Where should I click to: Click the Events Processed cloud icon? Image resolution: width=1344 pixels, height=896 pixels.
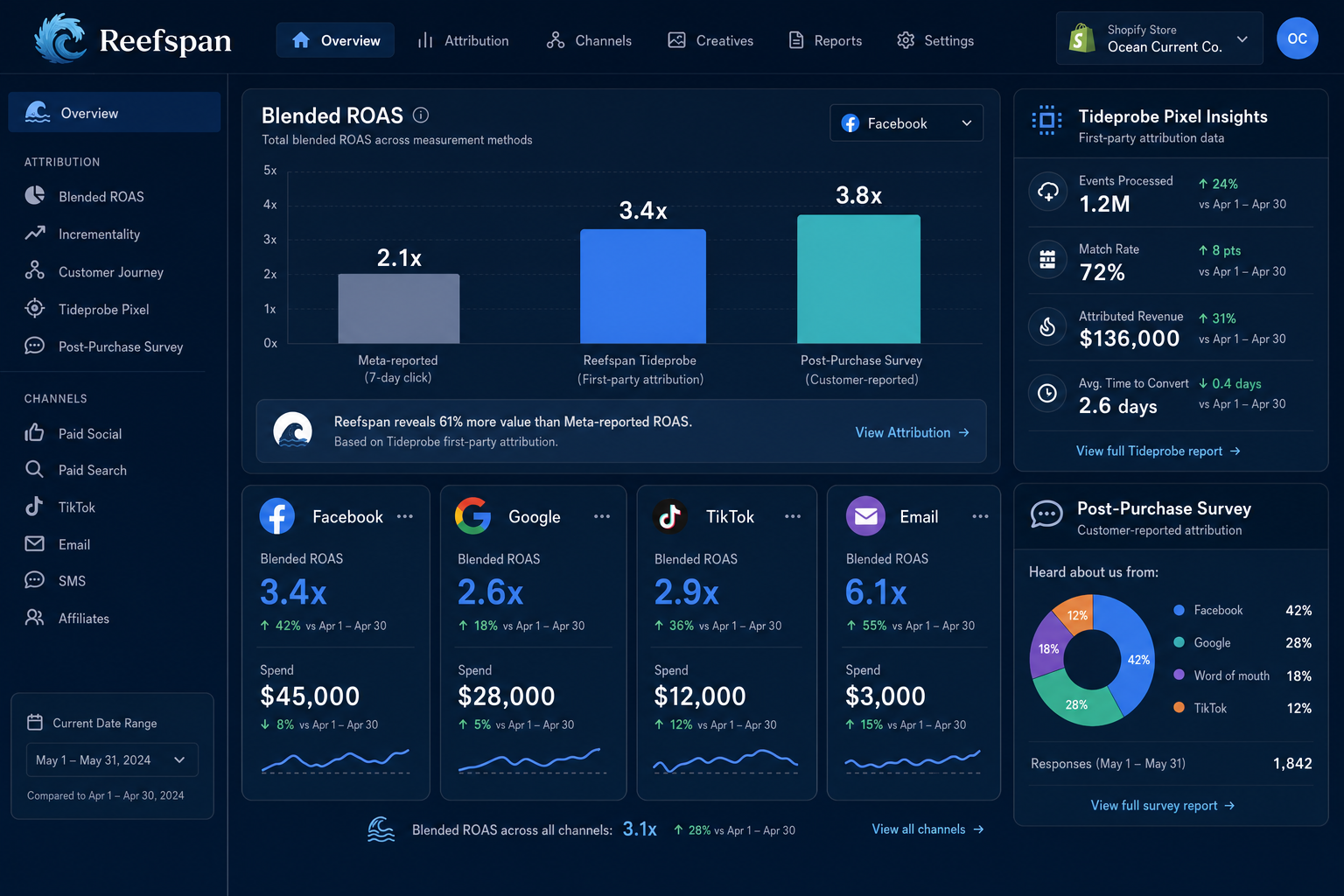tap(1047, 192)
